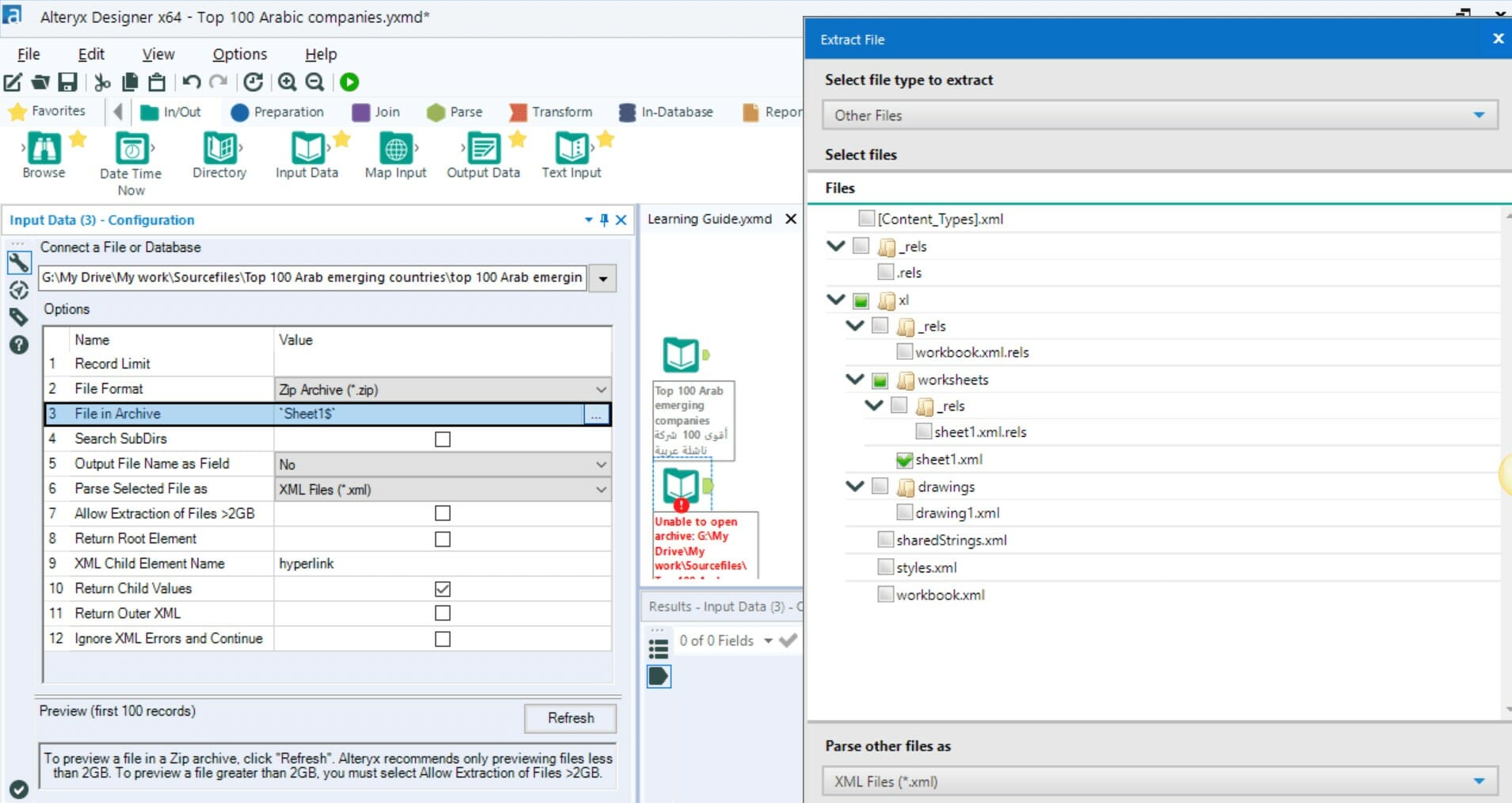Undo the last action

tap(191, 82)
